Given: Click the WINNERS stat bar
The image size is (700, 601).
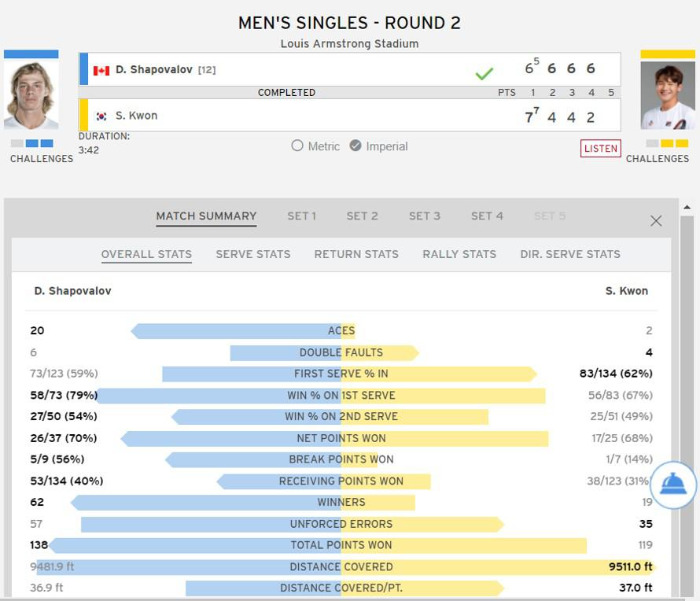Looking at the screenshot, I should point(243,502).
